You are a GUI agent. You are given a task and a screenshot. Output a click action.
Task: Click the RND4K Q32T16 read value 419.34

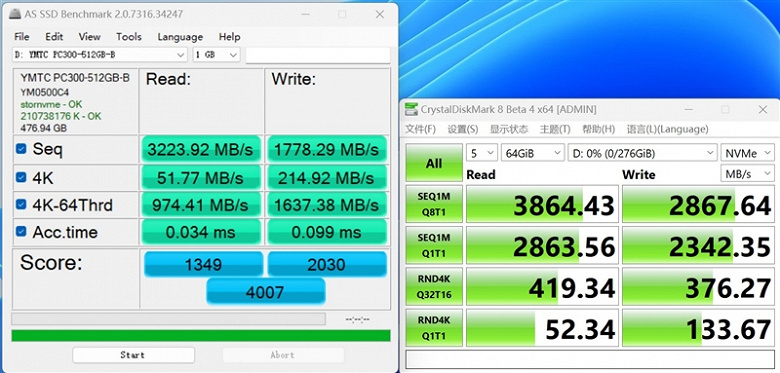click(x=542, y=286)
